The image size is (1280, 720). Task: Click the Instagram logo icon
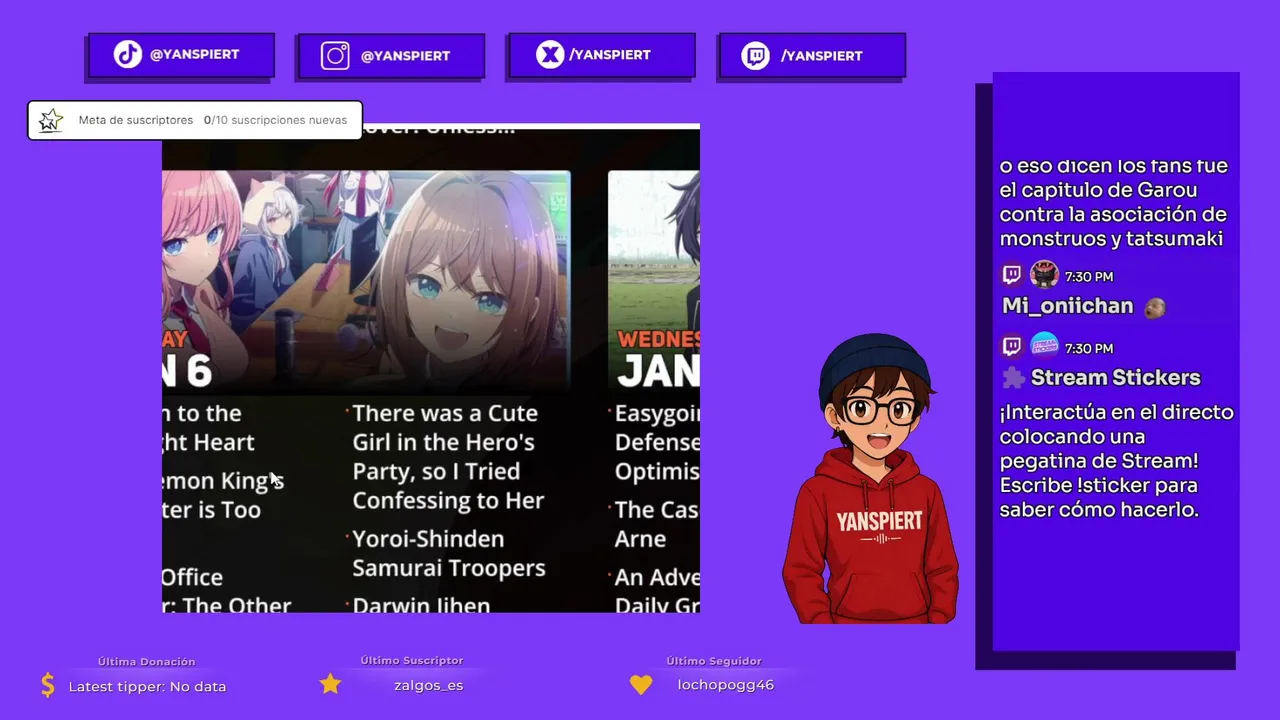tap(335, 56)
